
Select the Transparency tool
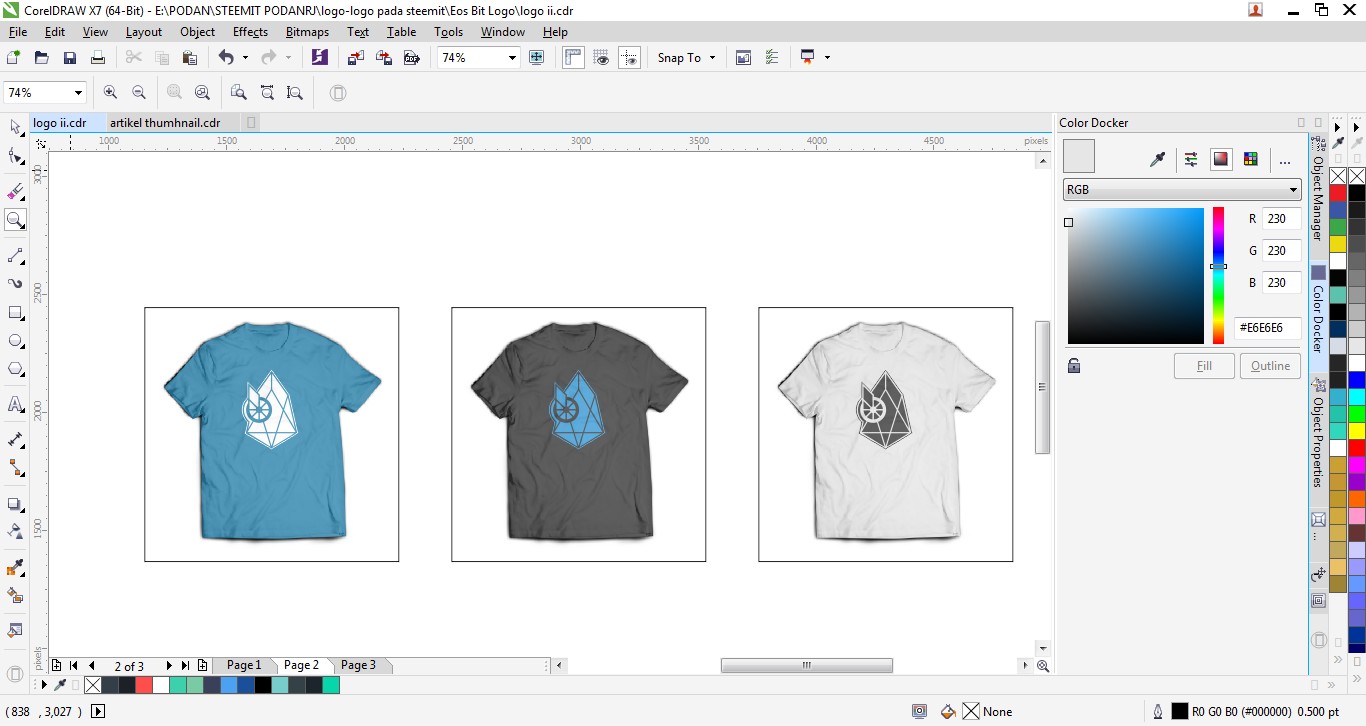[x=15, y=532]
